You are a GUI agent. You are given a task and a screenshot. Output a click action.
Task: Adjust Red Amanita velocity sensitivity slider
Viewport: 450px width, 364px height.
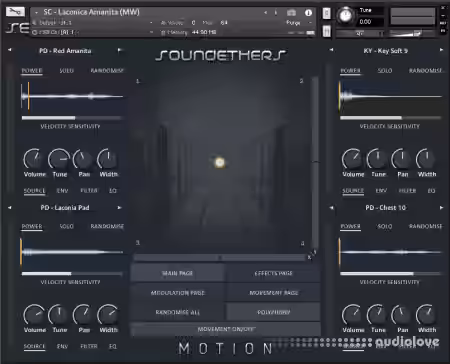click(72, 118)
